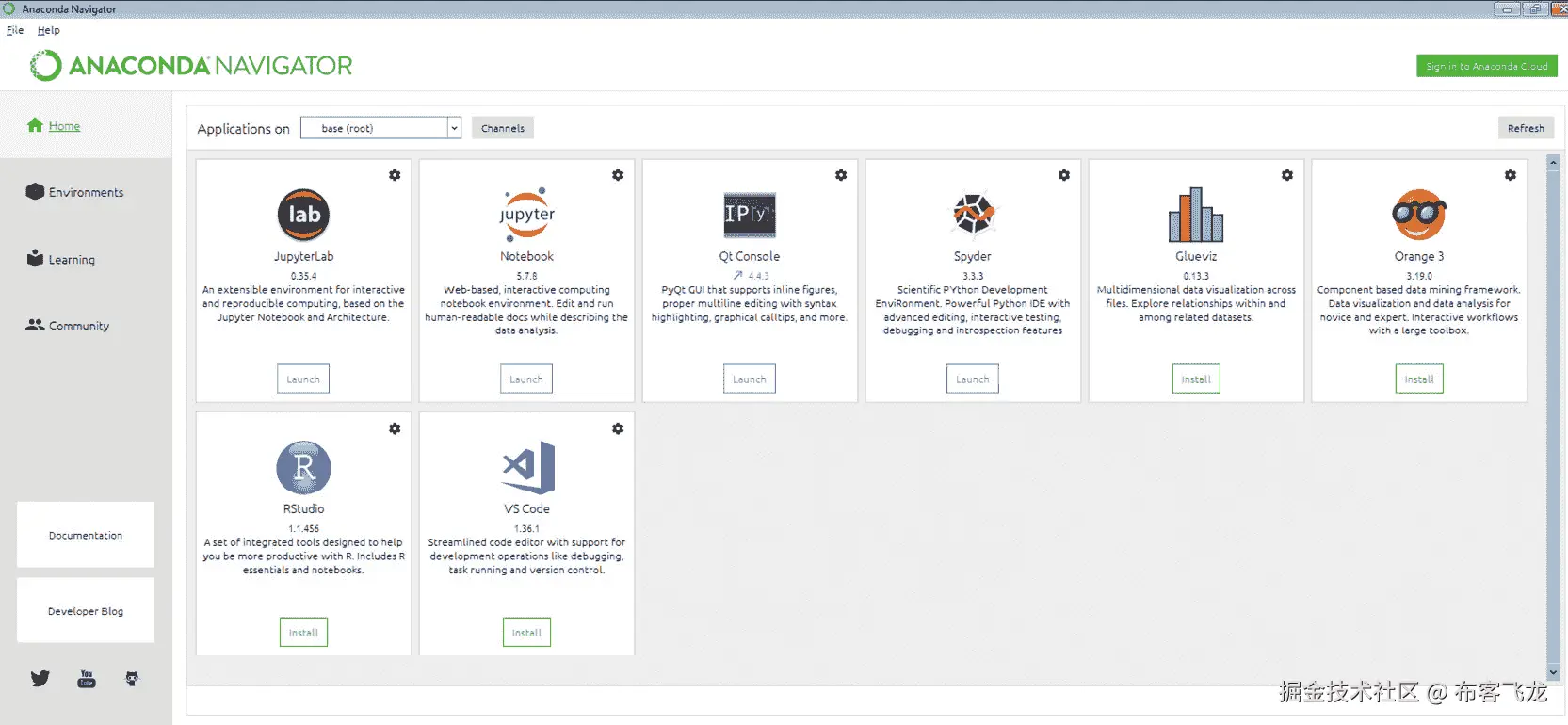Image resolution: width=1568 pixels, height=725 pixels.
Task: Open the Help menu
Action: point(48,30)
